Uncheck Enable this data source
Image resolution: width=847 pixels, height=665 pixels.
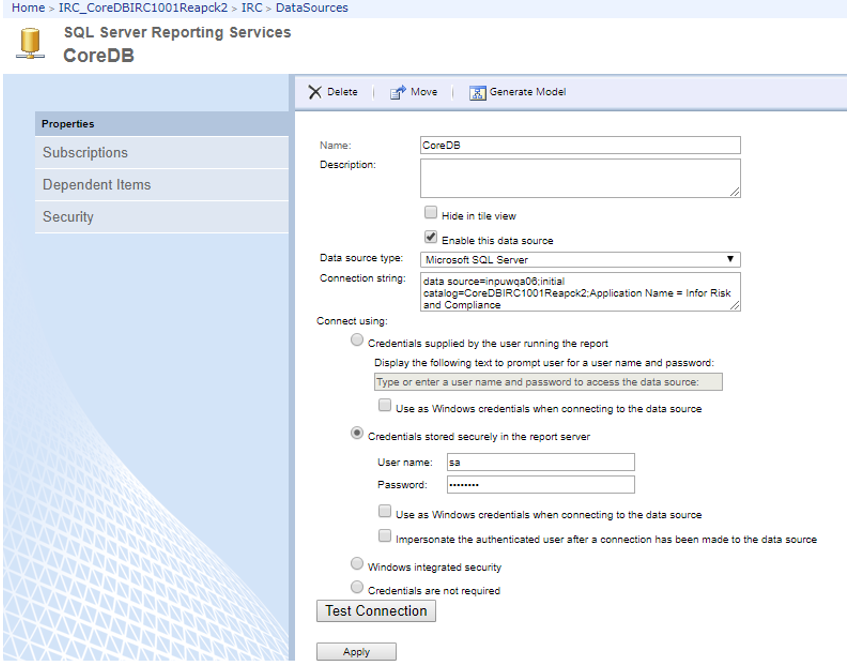tap(431, 238)
